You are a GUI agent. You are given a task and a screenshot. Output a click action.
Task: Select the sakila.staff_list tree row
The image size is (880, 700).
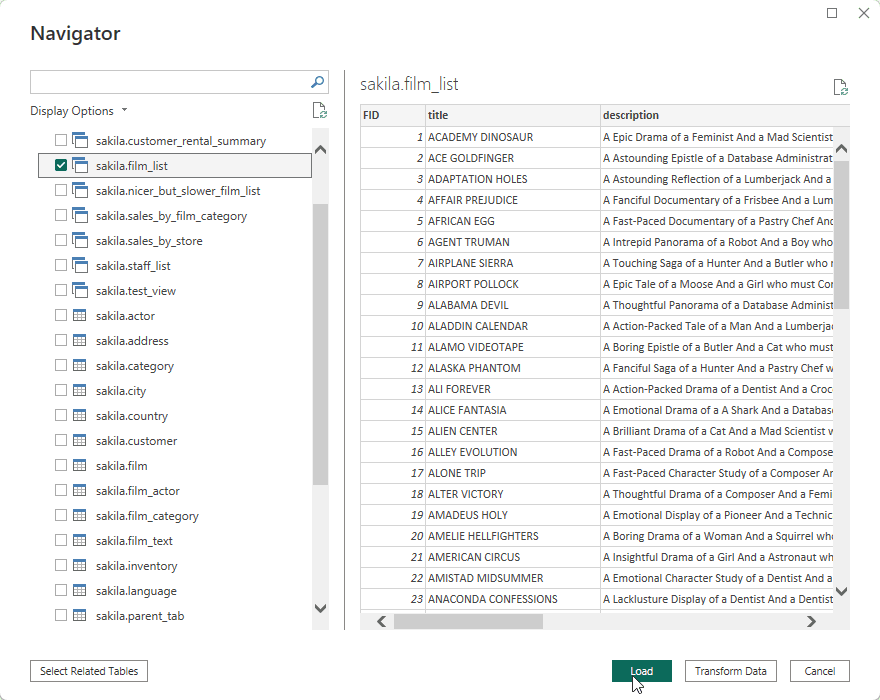pos(175,266)
